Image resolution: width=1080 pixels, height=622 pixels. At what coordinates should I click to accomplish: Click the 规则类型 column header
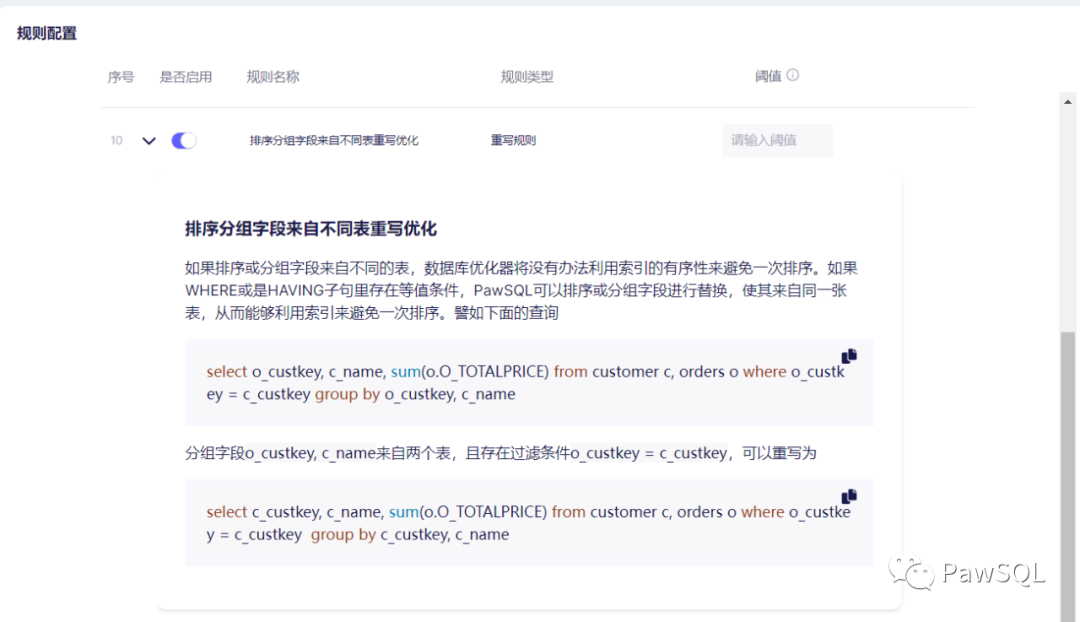coord(527,77)
